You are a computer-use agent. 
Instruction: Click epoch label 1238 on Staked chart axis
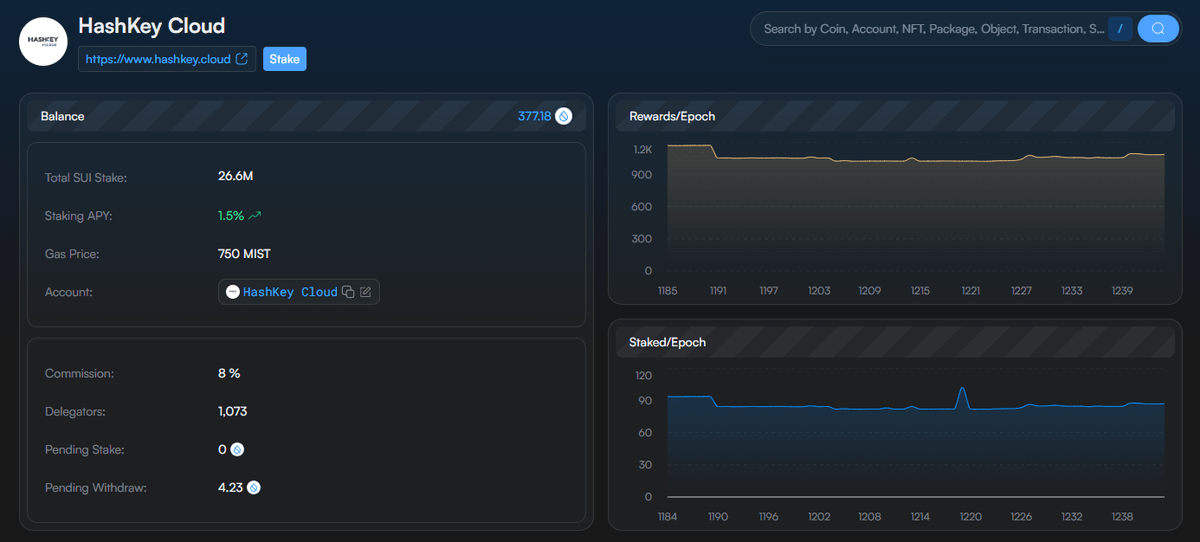pyautogui.click(x=1123, y=517)
